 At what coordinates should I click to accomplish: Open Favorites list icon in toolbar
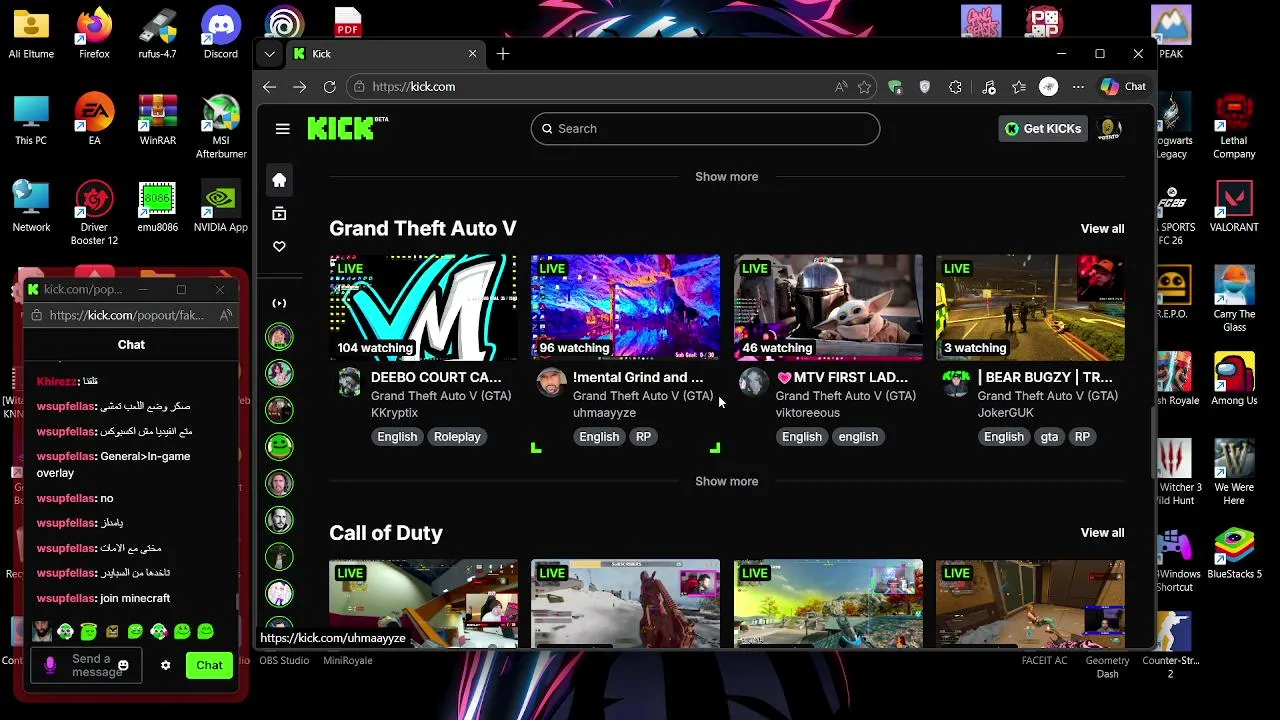[1018, 87]
